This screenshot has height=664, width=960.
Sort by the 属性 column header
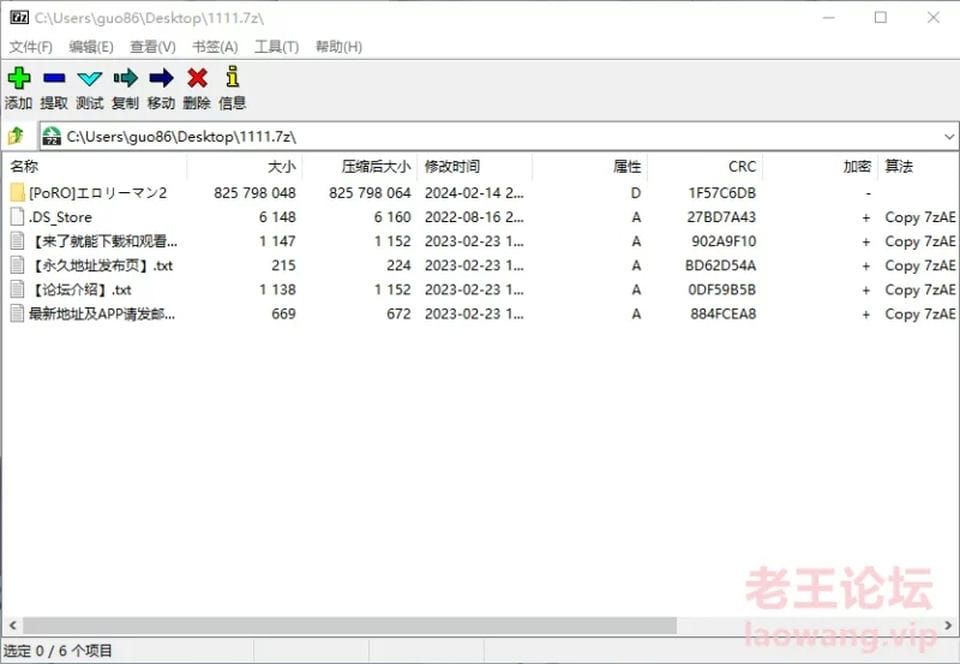click(x=590, y=166)
